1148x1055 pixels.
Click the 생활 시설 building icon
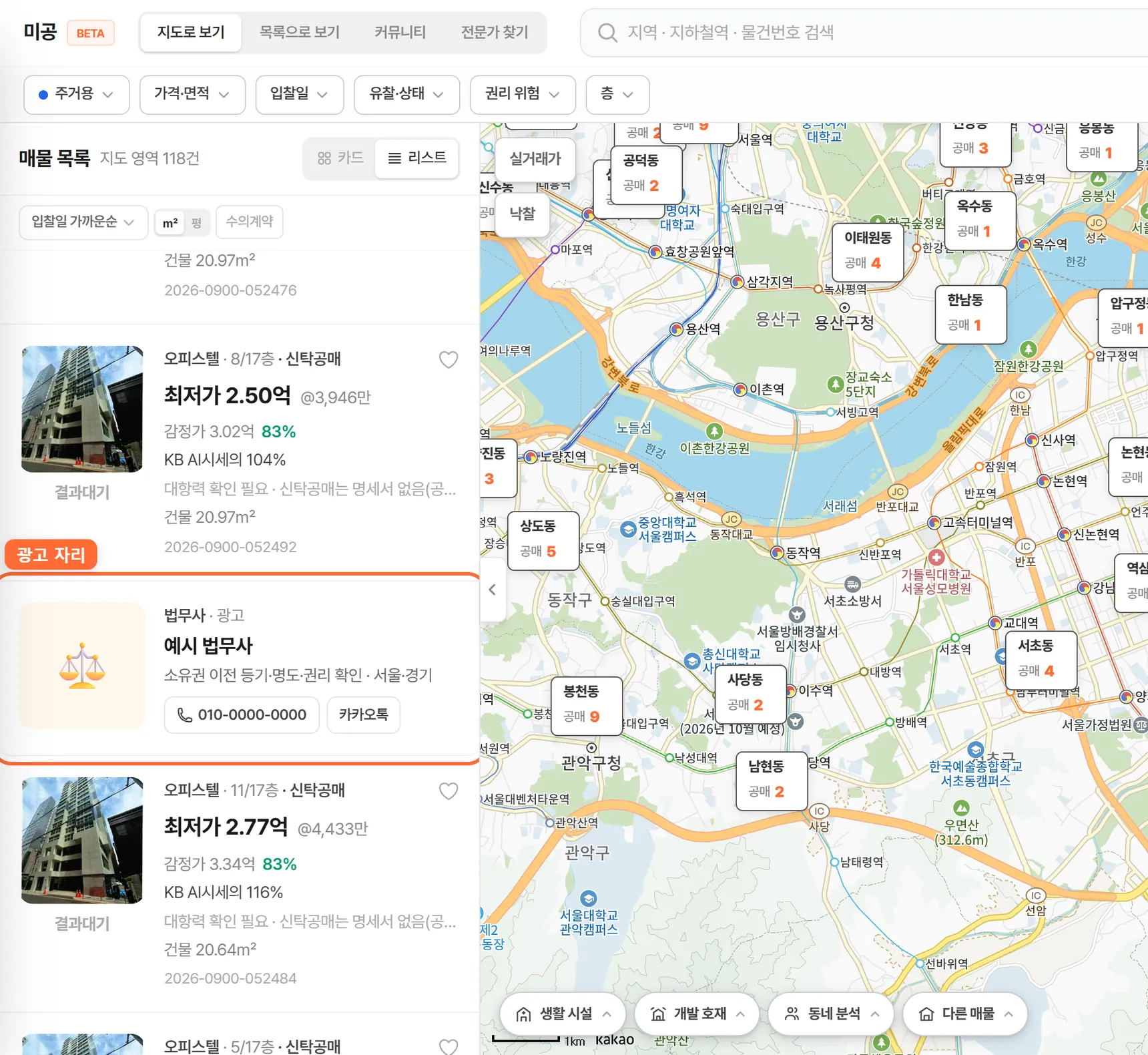524,1014
